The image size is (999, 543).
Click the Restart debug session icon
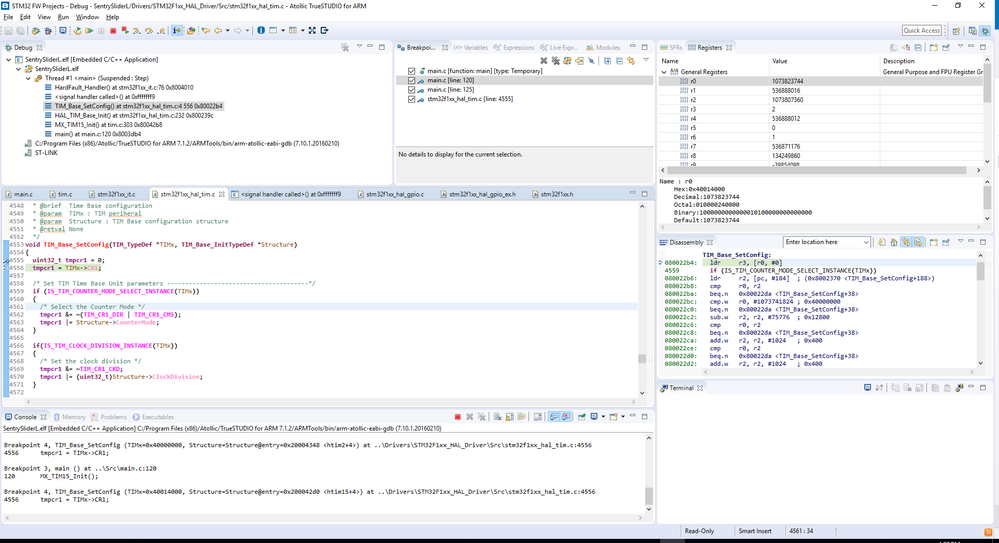[x=78, y=31]
